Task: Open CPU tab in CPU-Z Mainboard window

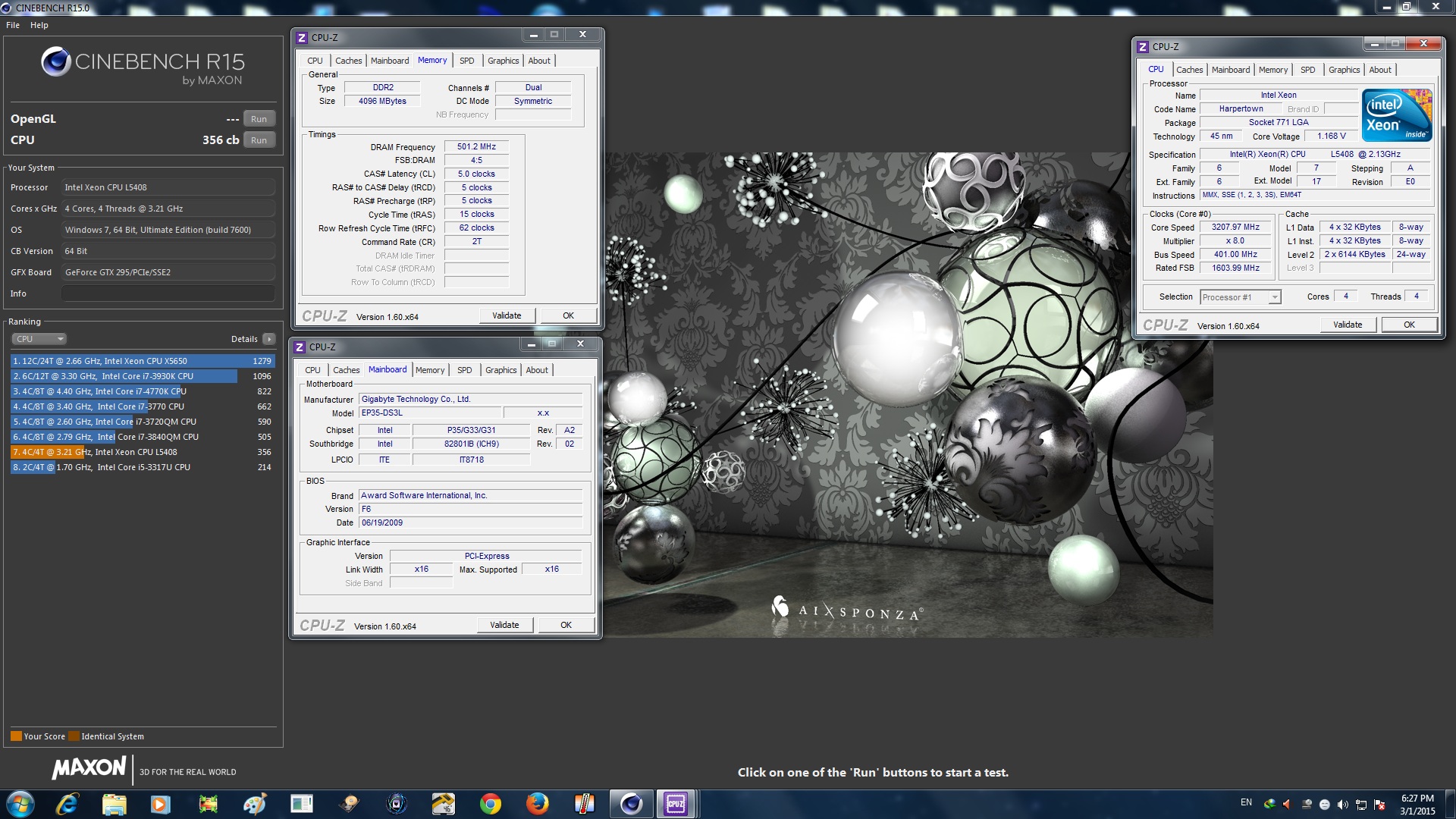Action: click(x=312, y=370)
